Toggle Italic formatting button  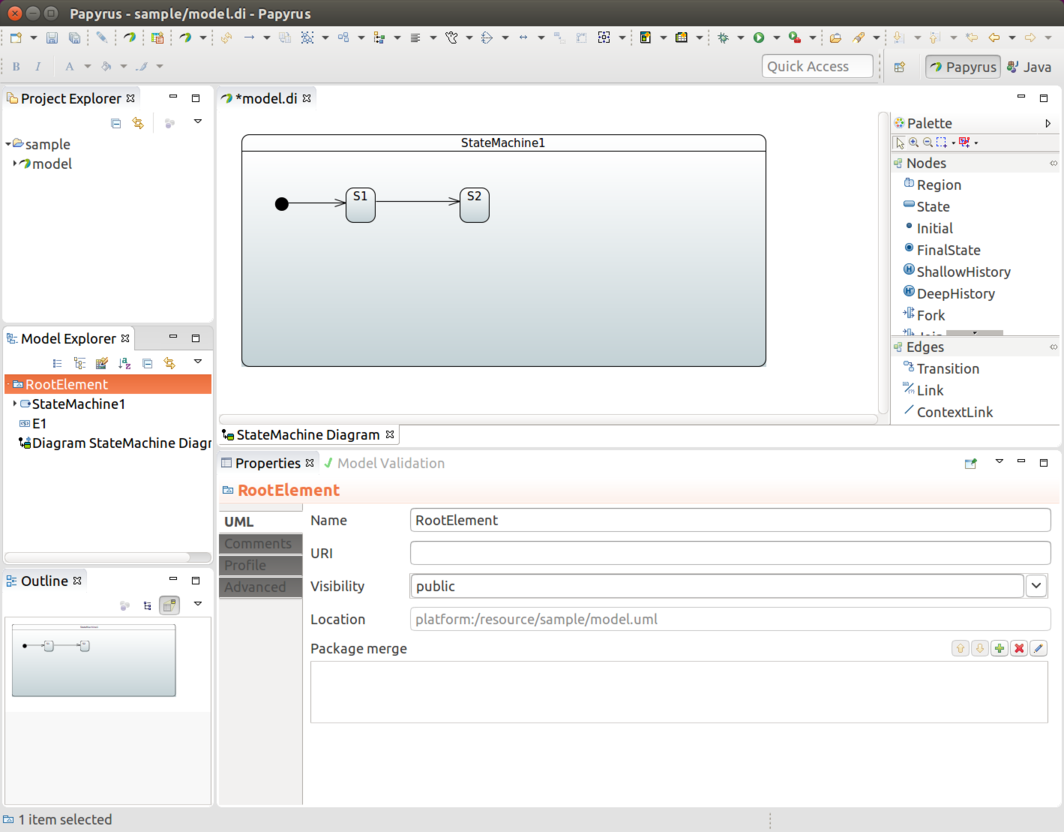click(x=38, y=67)
